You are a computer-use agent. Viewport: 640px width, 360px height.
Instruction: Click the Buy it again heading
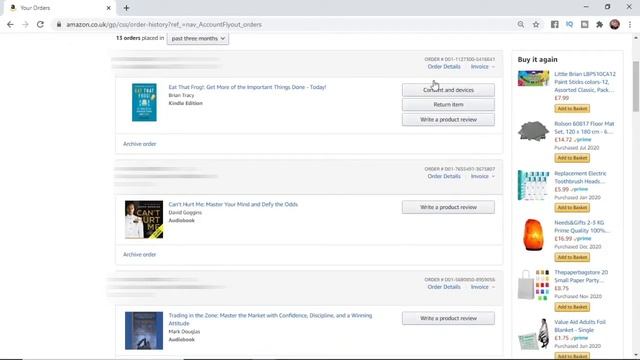tap(537, 60)
